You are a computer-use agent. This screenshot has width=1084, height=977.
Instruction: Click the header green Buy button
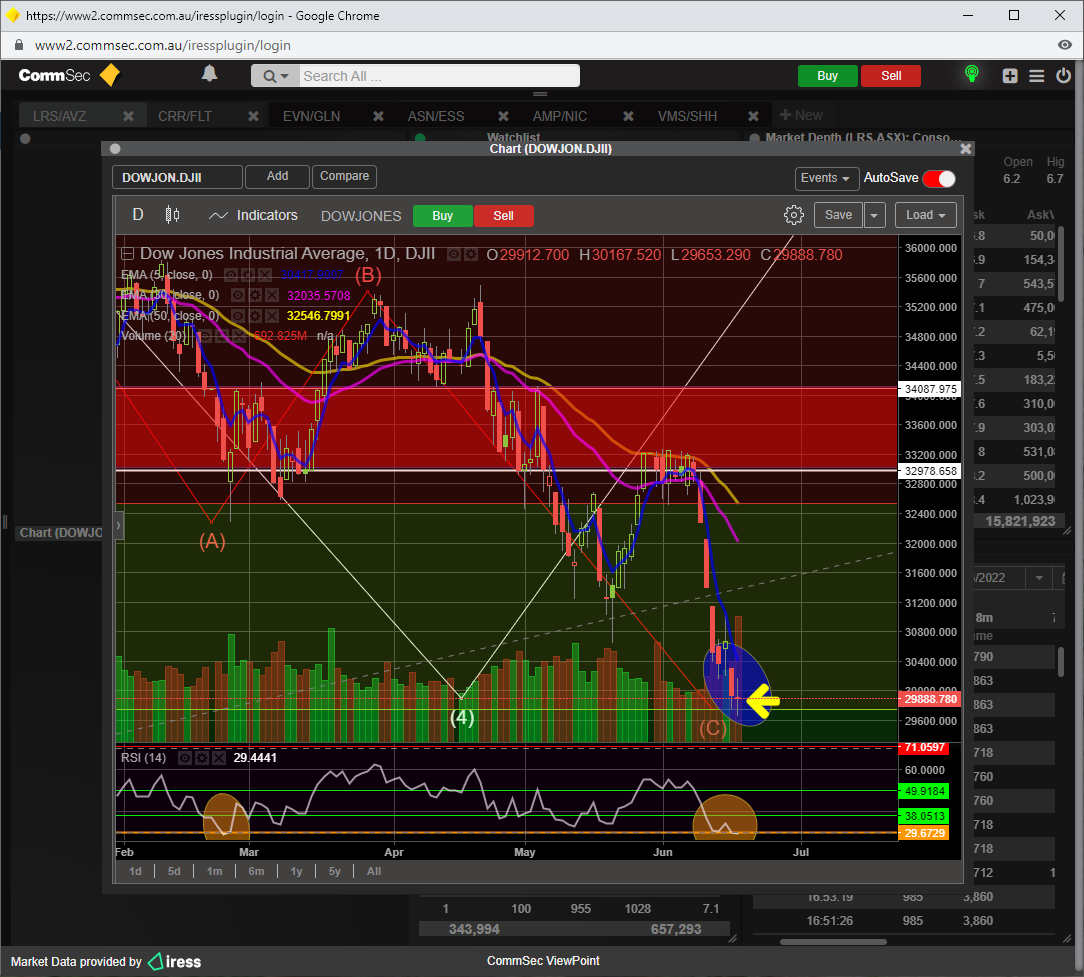click(828, 76)
